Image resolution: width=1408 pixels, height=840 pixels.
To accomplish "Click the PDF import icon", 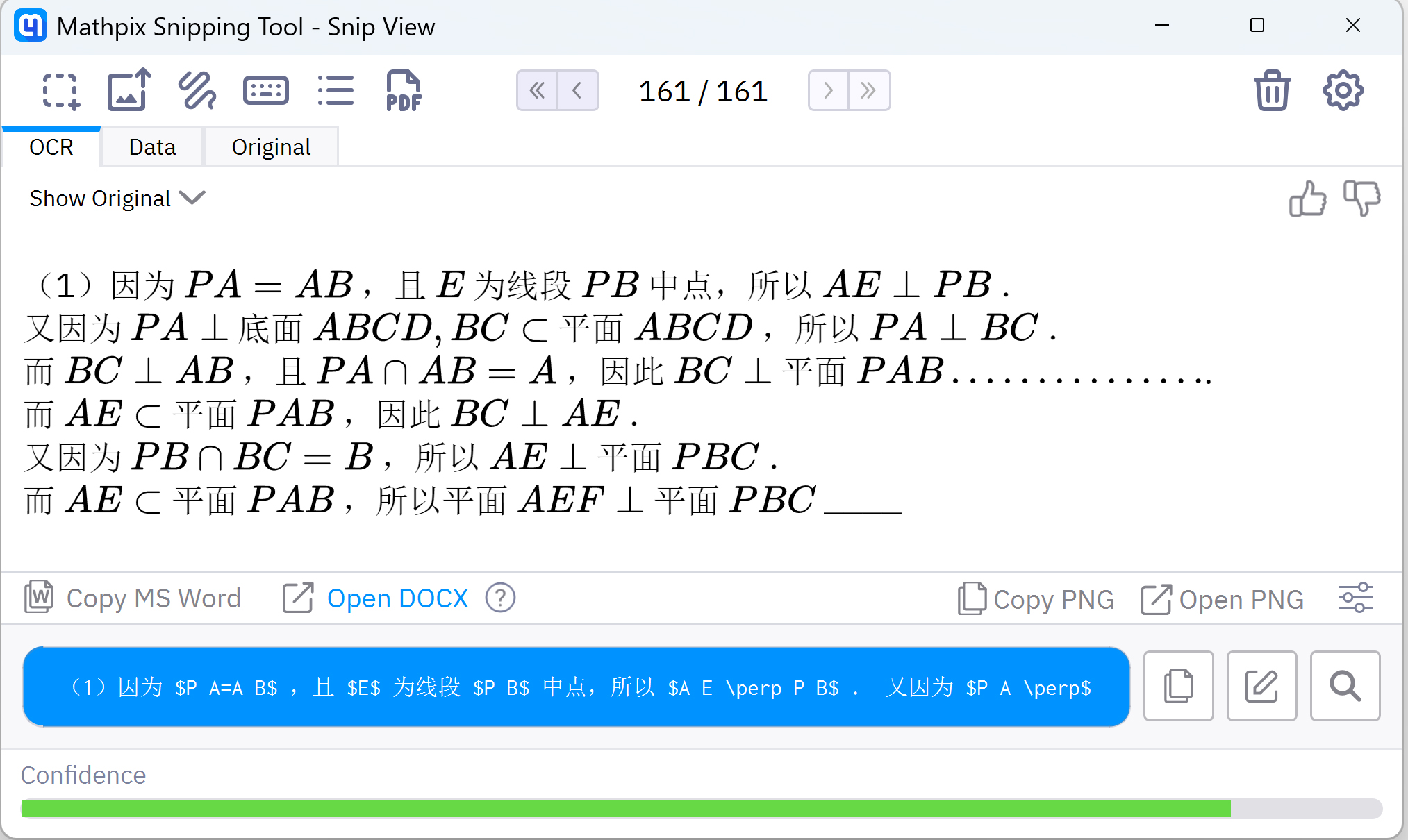I will (x=404, y=91).
